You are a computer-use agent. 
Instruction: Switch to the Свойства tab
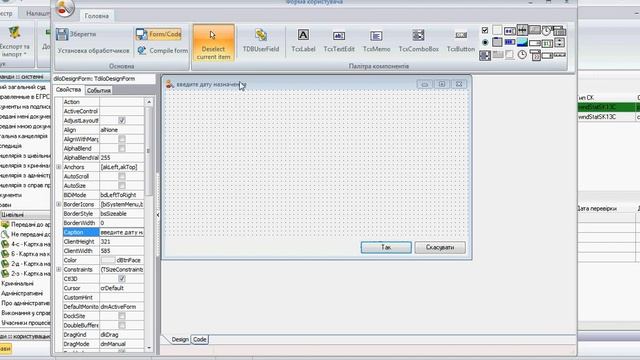(69, 89)
